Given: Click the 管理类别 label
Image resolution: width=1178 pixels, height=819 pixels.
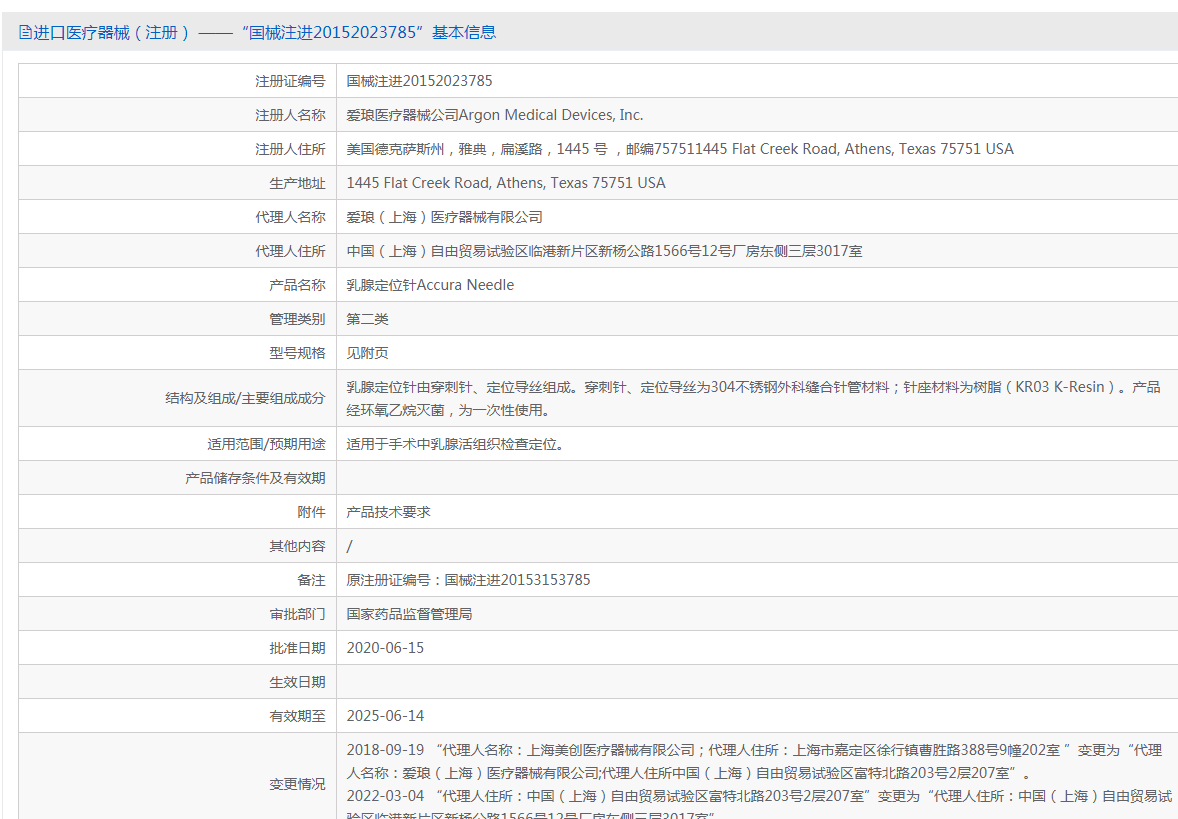Looking at the screenshot, I should click(298, 319).
